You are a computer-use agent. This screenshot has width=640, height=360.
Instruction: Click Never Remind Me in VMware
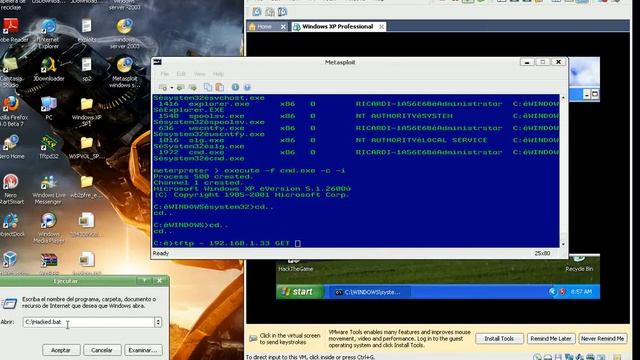click(602, 339)
